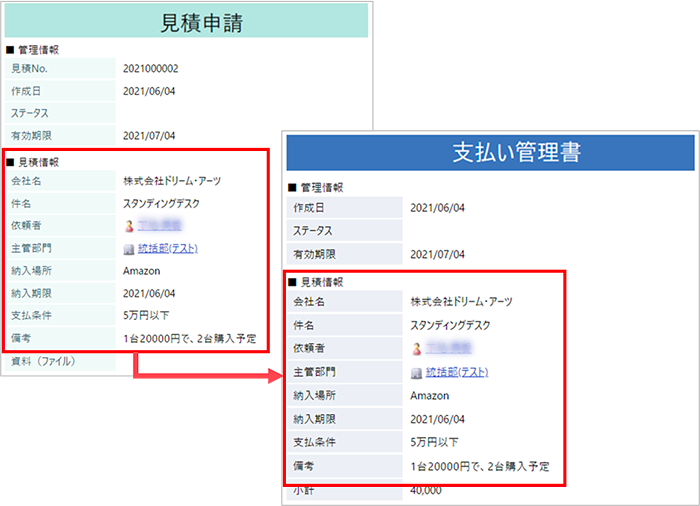Viewport: 700px width, 506px height.
Task: Click the 支払条件 value 5万円以下 in 見積申請
Action: click(146, 315)
